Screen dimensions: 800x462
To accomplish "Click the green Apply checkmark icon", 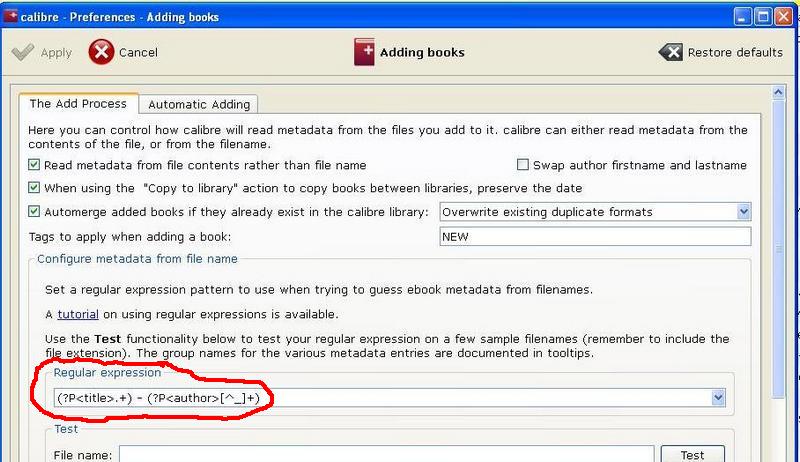I will [x=22, y=52].
